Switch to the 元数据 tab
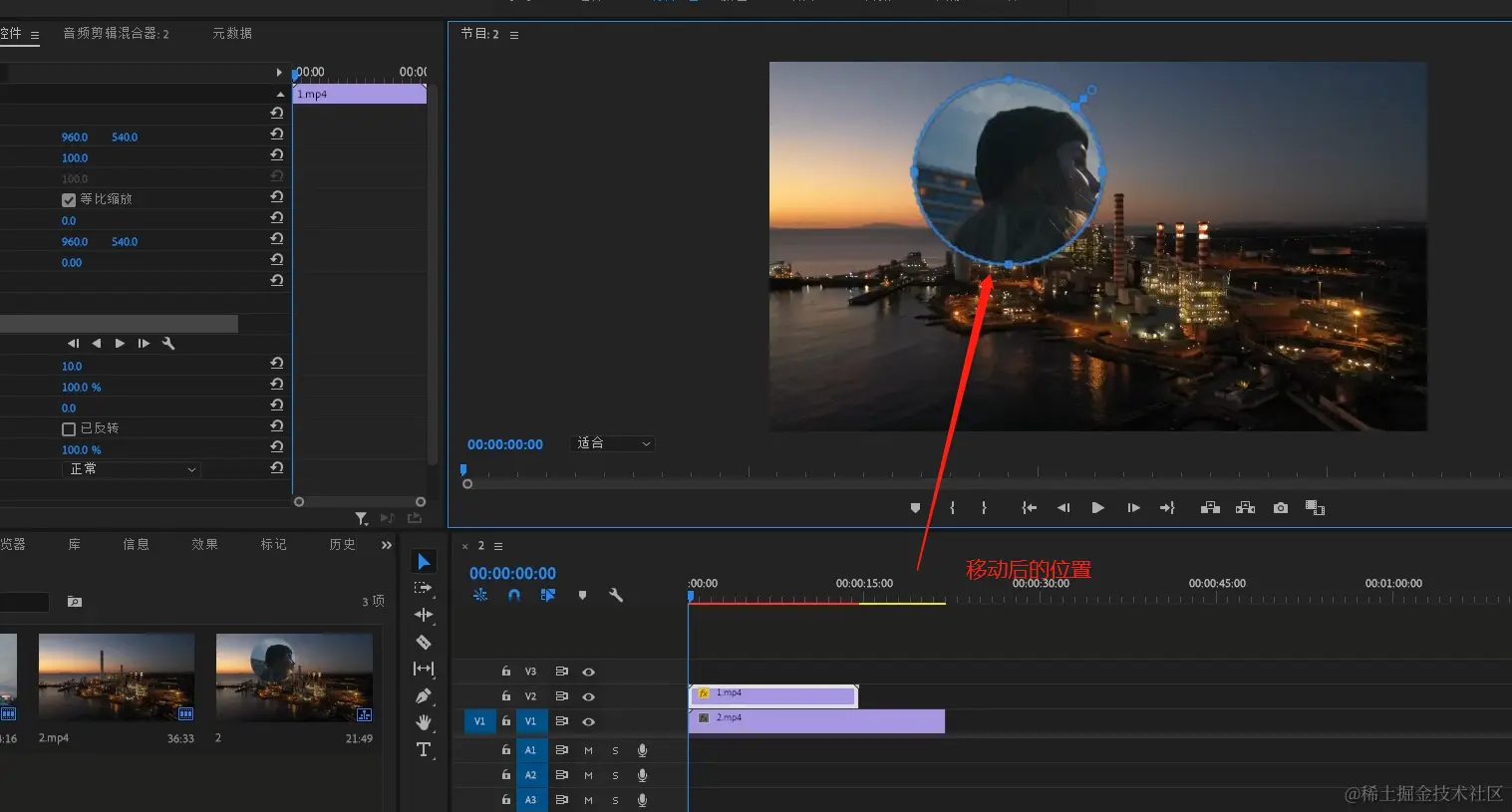Screen dimensions: 1512x812 click(232, 34)
